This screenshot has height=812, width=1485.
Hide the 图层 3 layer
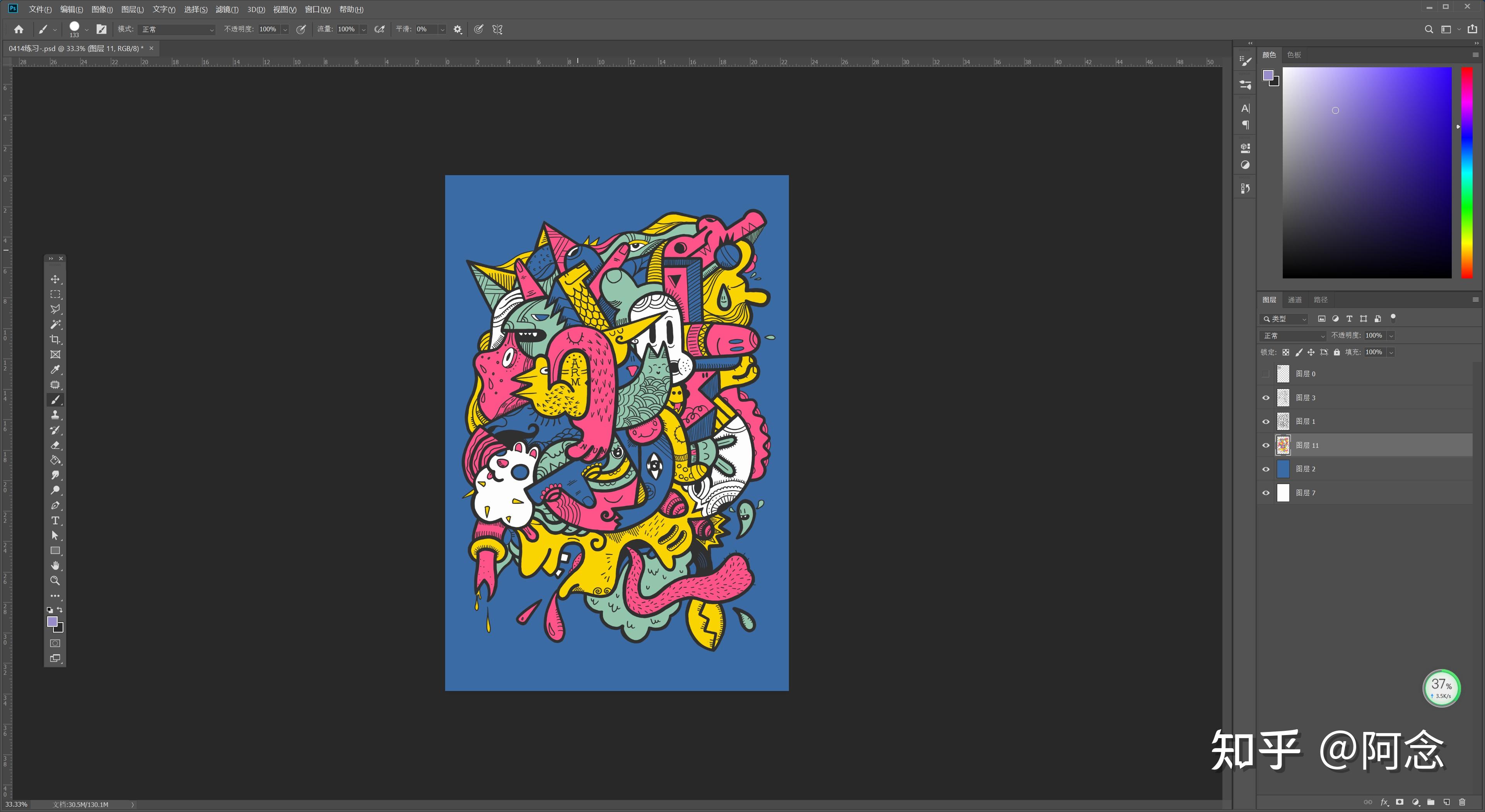coord(1266,397)
